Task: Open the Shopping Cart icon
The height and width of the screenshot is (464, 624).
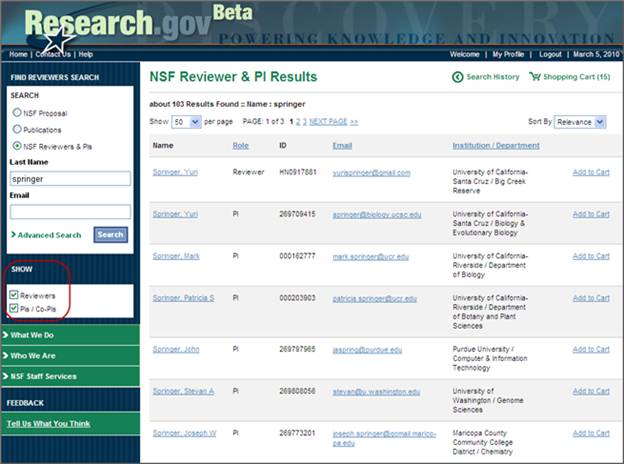Action: click(x=536, y=77)
